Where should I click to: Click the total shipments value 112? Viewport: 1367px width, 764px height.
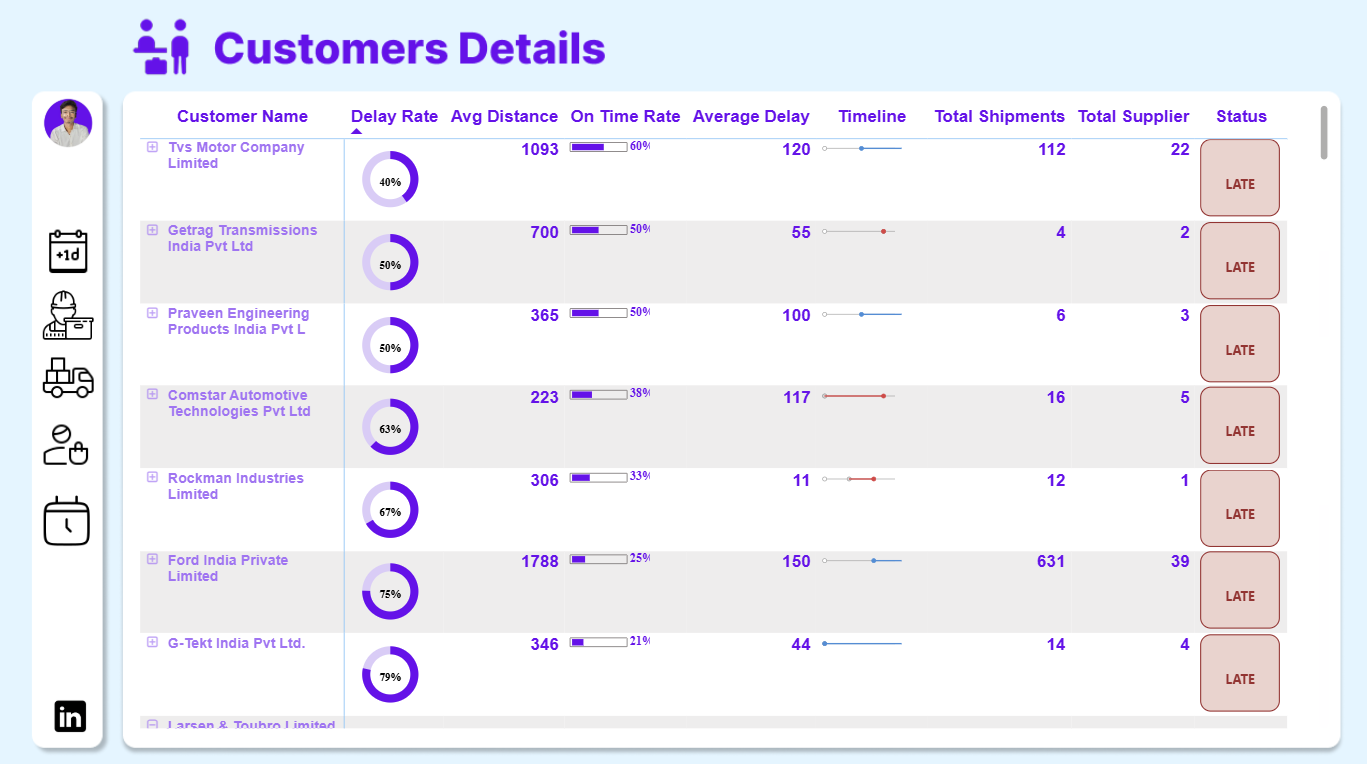point(1052,150)
